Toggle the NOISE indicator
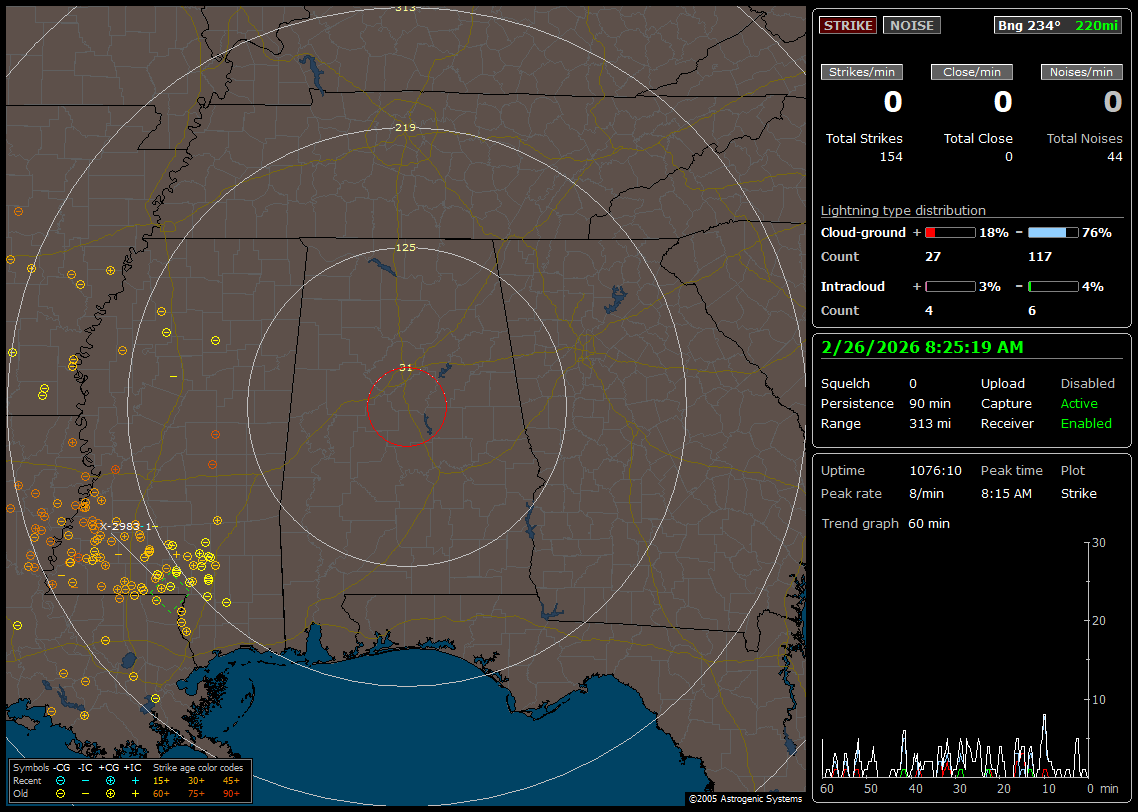Viewport: 1138px width, 812px height. (911, 25)
